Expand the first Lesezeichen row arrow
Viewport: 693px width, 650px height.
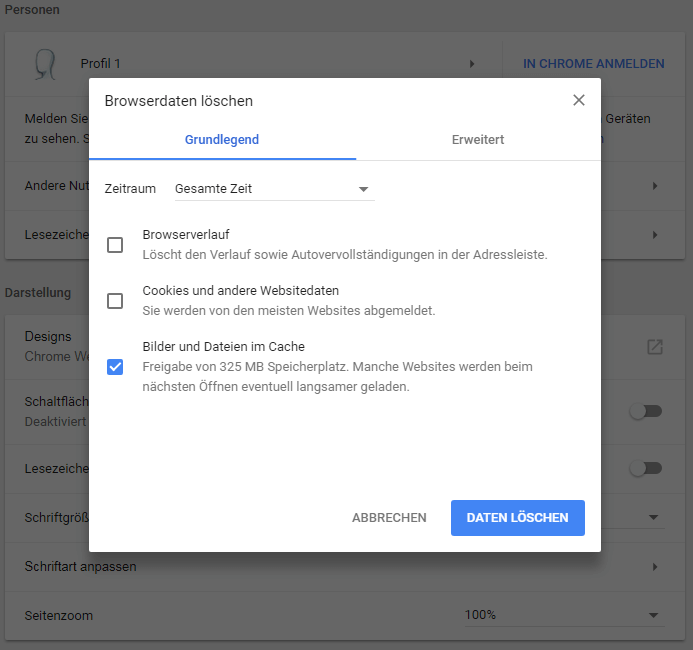pyautogui.click(x=655, y=235)
